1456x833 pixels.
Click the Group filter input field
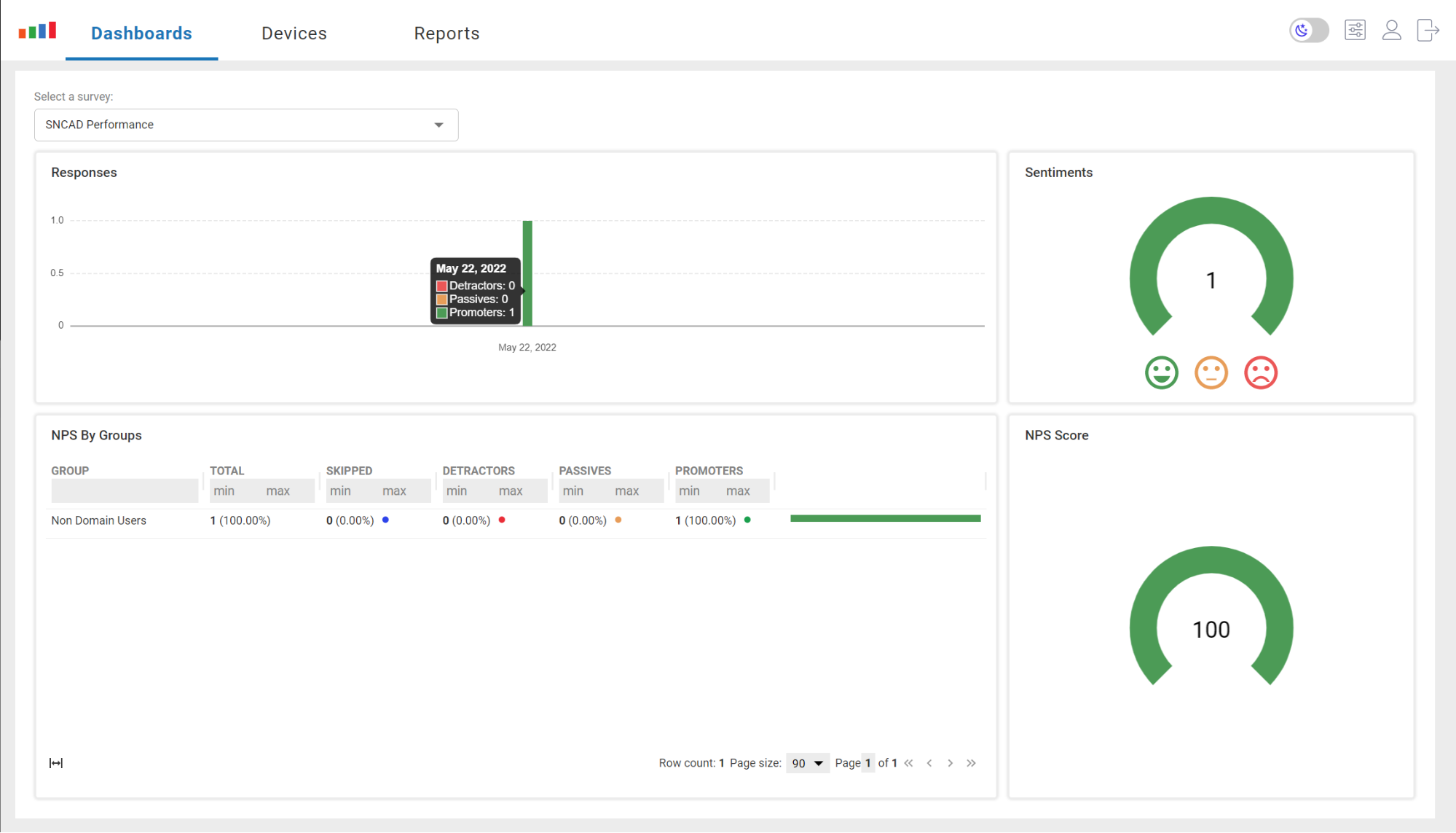125,490
